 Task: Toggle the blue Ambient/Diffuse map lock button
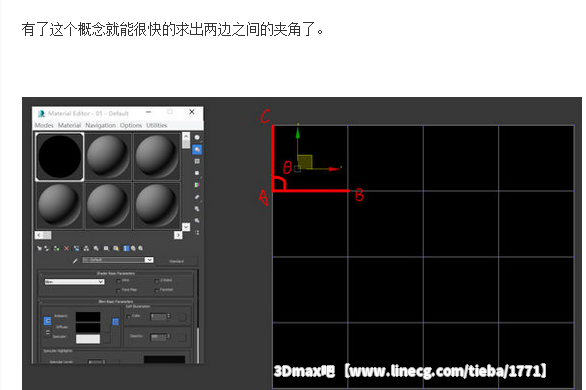(115, 322)
